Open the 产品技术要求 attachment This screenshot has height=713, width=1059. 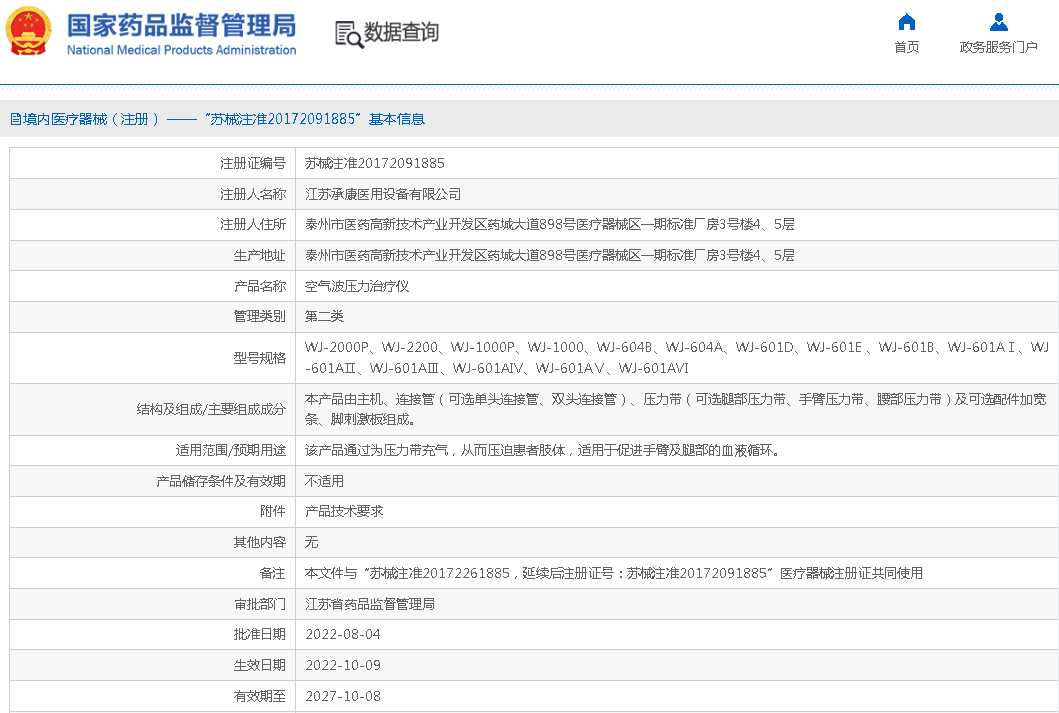point(343,511)
